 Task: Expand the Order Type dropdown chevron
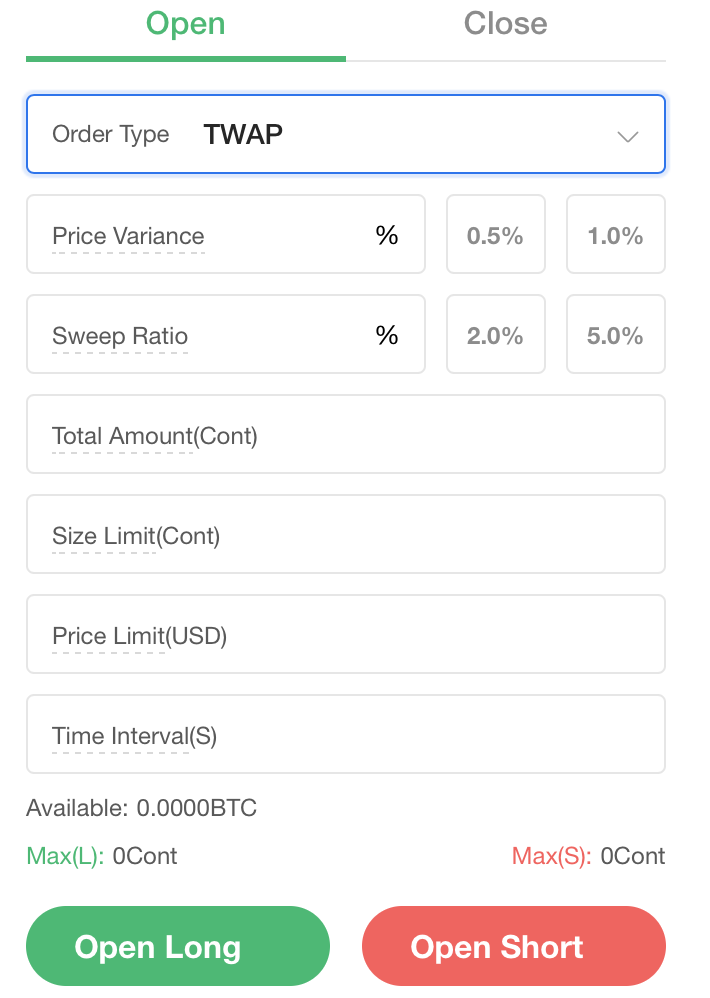pos(628,136)
